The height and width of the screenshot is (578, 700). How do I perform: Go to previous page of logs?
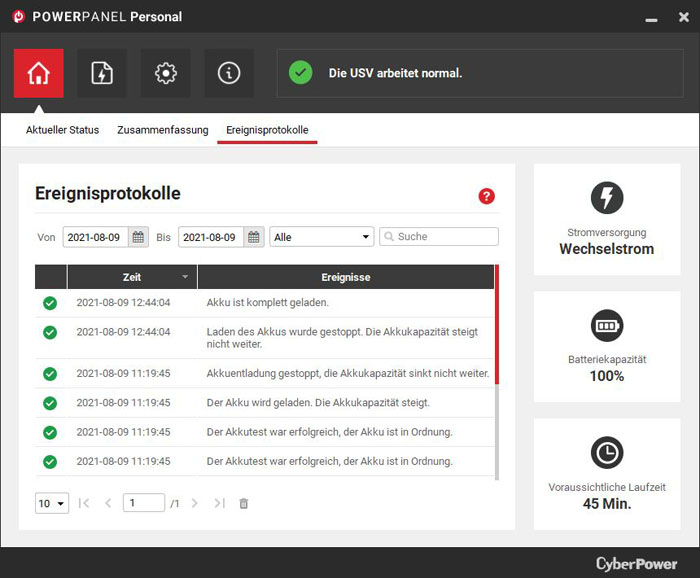[x=108, y=503]
